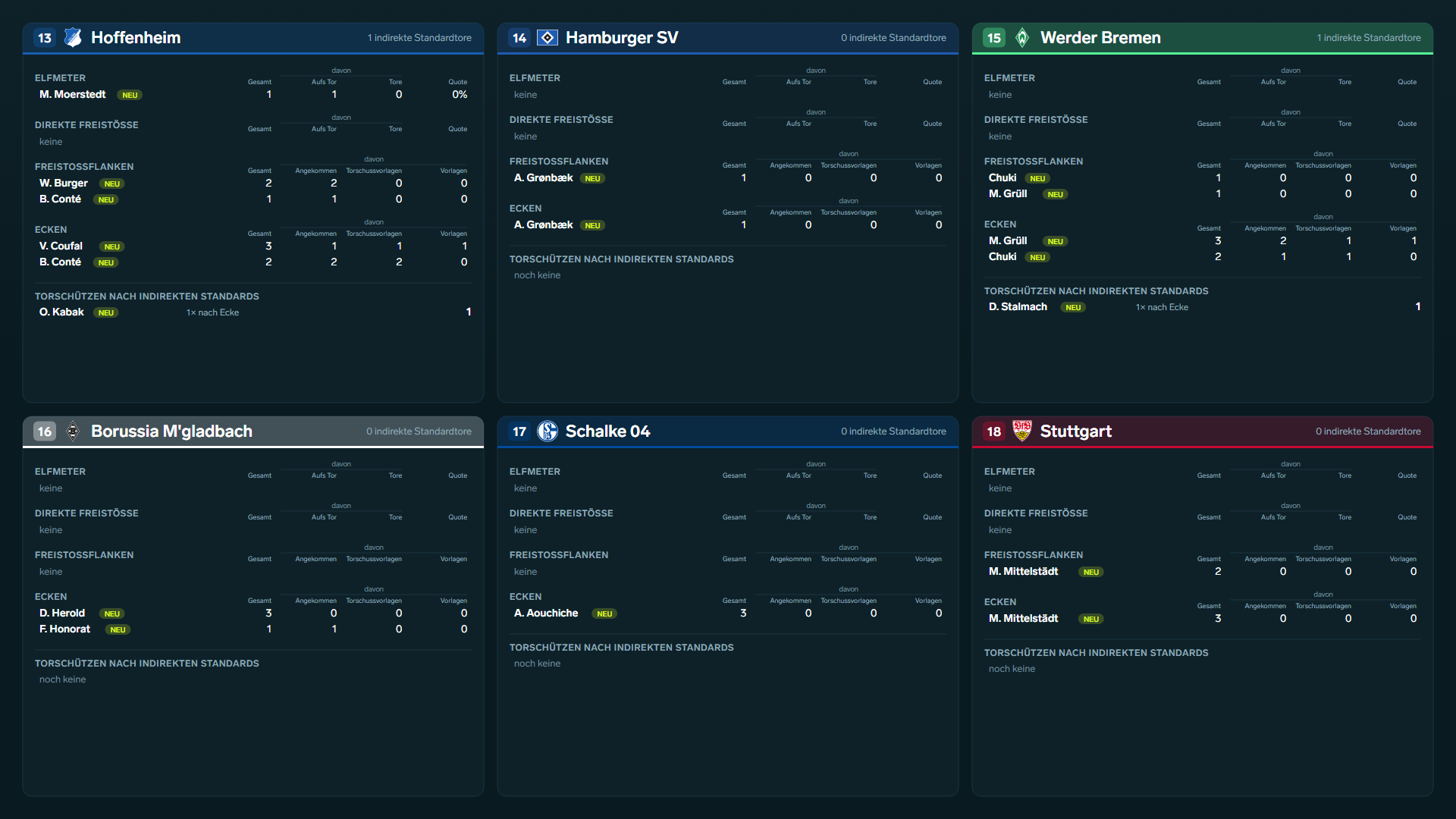The width and height of the screenshot is (1456, 819).
Task: Click NEU badge beside A. Aouchiche
Action: click(x=604, y=614)
